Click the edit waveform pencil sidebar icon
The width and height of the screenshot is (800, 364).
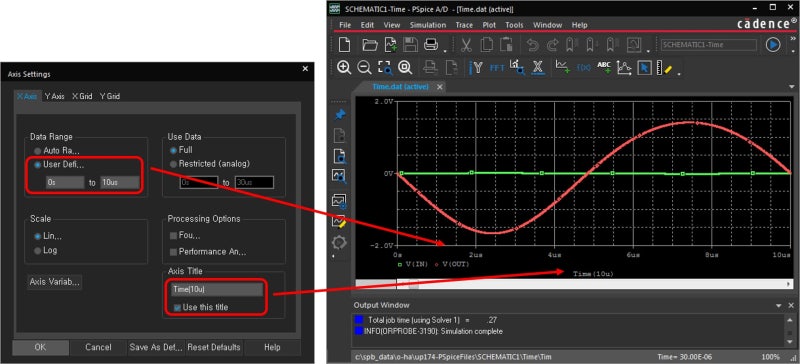(x=339, y=221)
